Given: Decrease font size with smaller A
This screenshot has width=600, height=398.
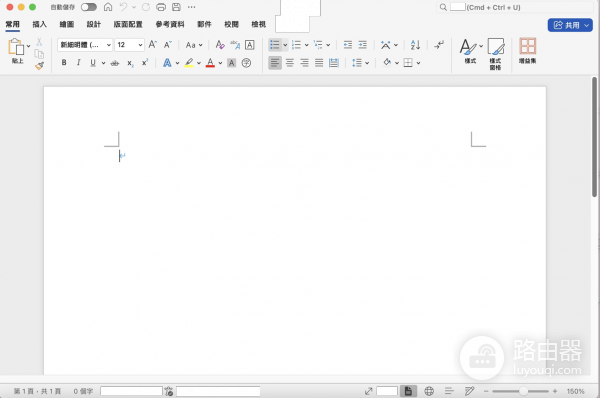Looking at the screenshot, I should point(168,45).
